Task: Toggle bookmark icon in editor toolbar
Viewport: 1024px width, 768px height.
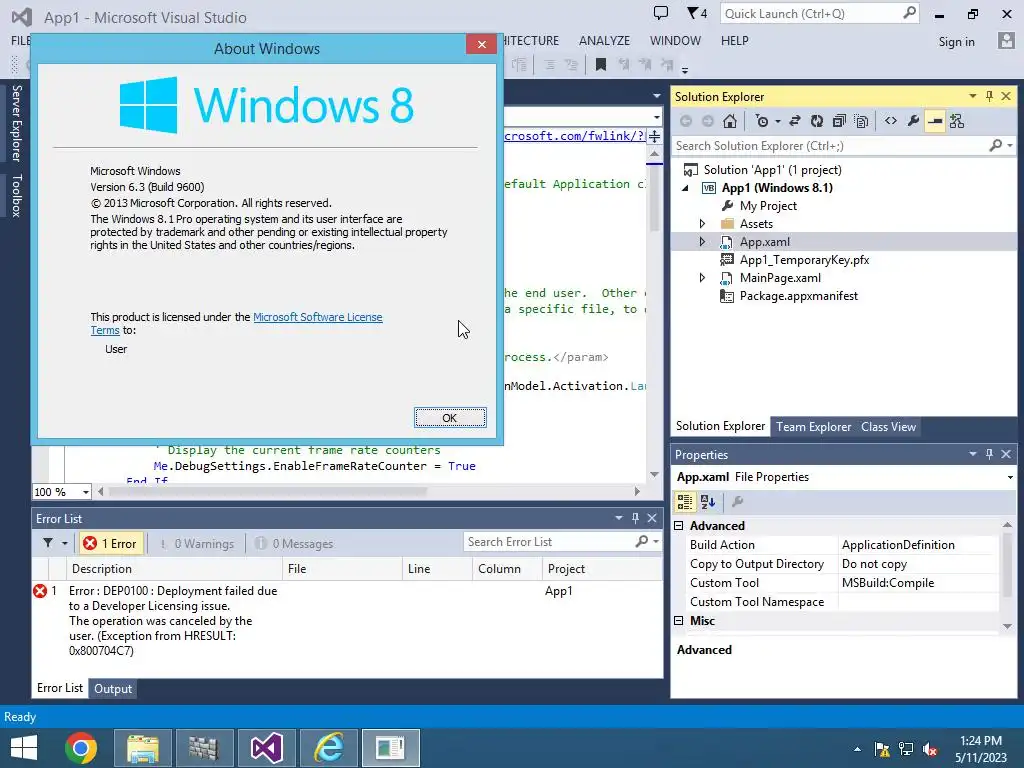Action: coord(601,64)
